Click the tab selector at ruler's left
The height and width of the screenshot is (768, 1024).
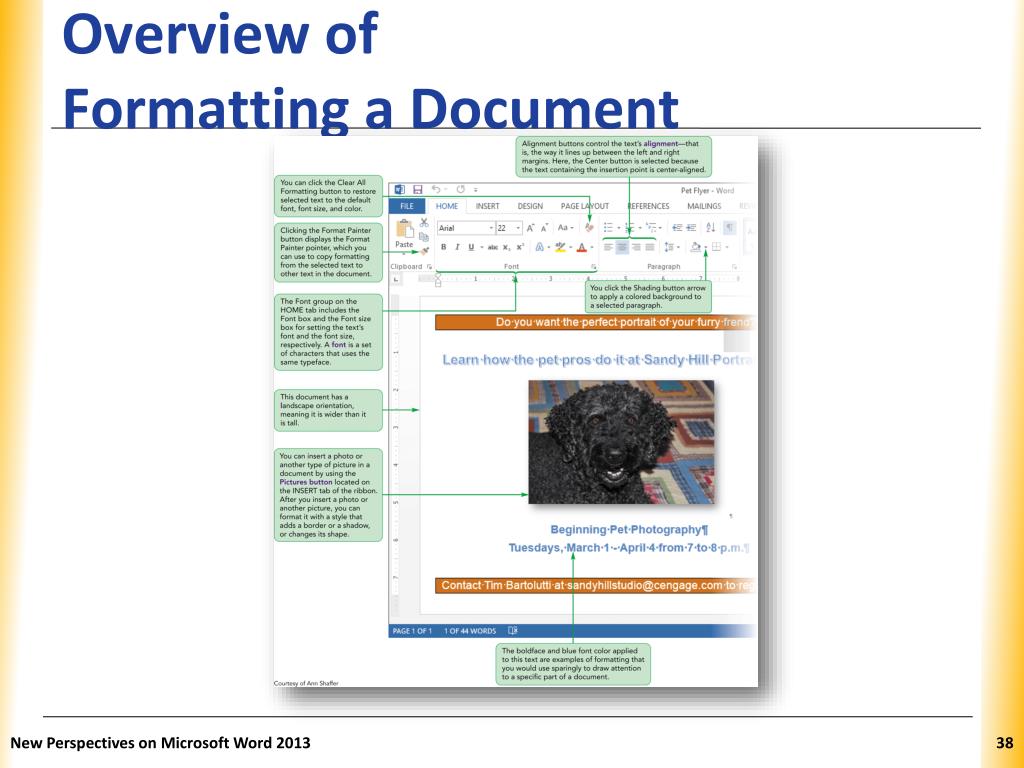coord(396,280)
